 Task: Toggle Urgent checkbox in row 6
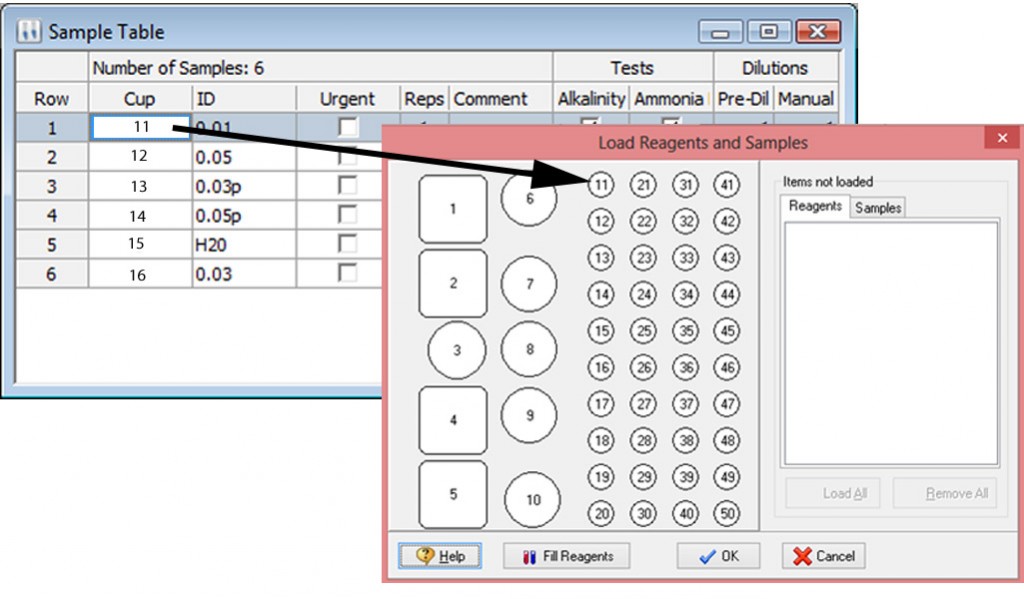(x=347, y=273)
